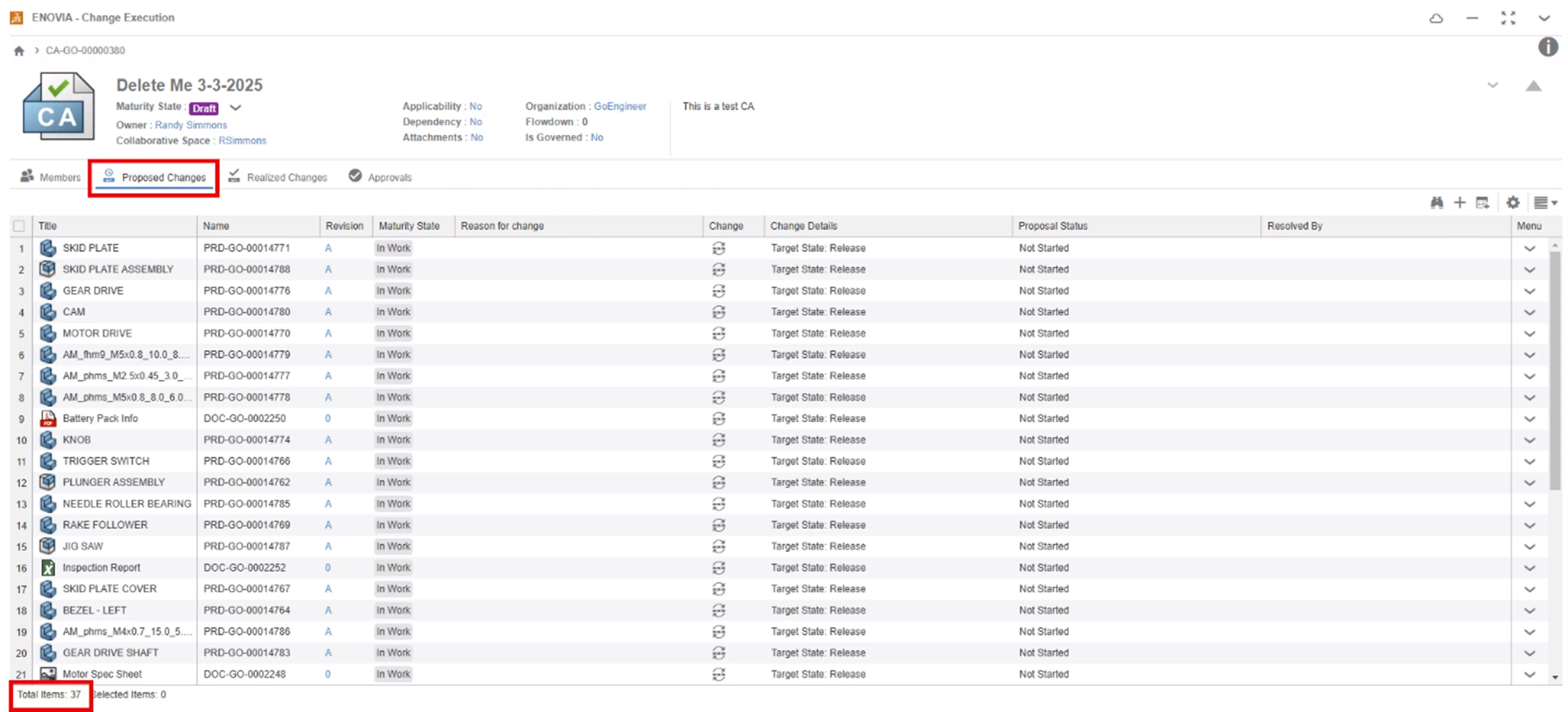Open owner Randy Simmons link
This screenshot has width=1568, height=712.
[x=191, y=125]
